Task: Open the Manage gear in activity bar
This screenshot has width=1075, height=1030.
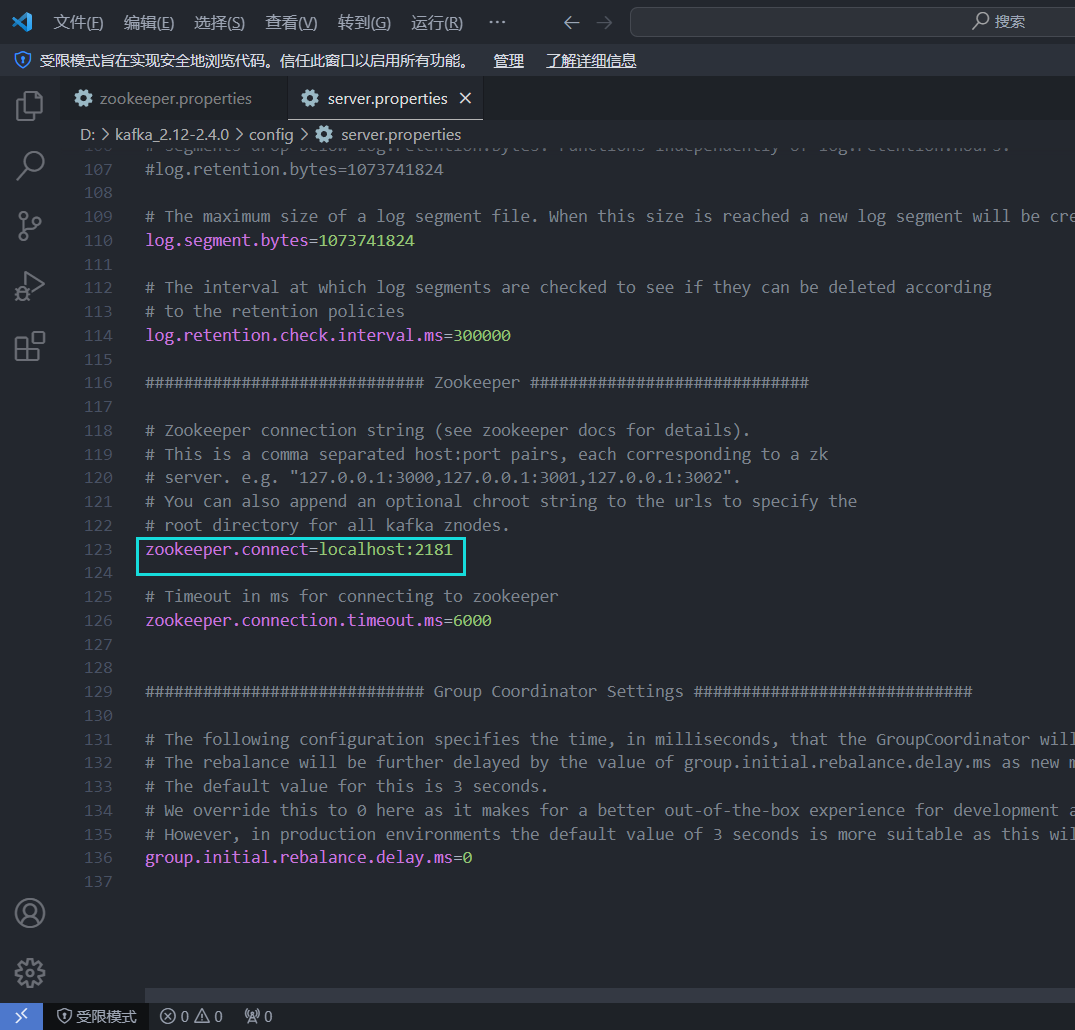Action: click(29, 972)
